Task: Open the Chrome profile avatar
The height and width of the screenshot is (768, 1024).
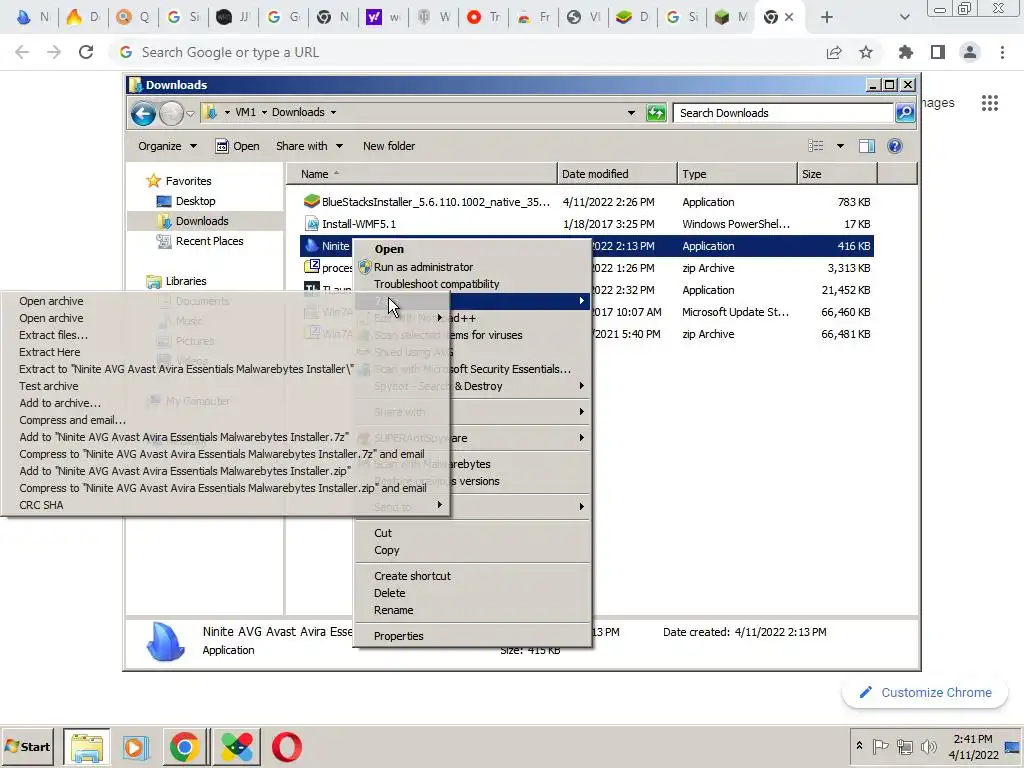Action: tap(970, 52)
